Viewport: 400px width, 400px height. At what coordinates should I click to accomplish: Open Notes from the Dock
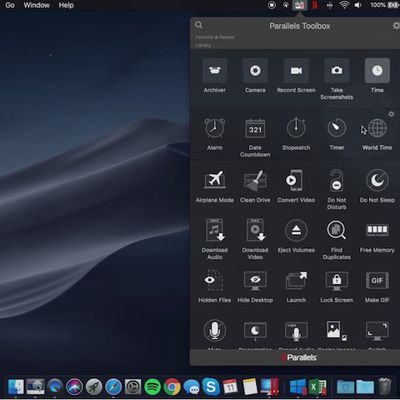[250, 387]
